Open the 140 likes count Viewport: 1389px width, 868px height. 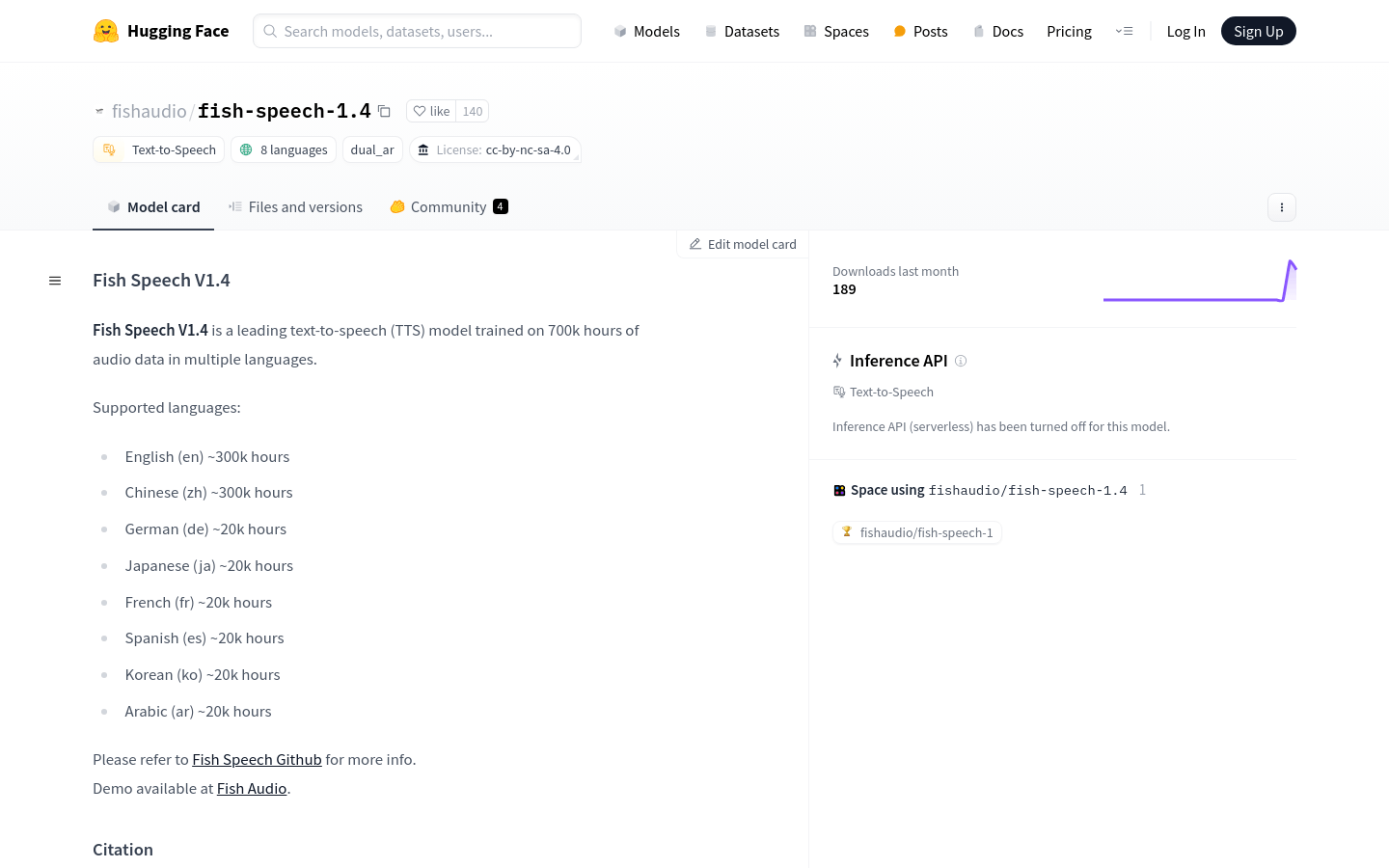(473, 111)
